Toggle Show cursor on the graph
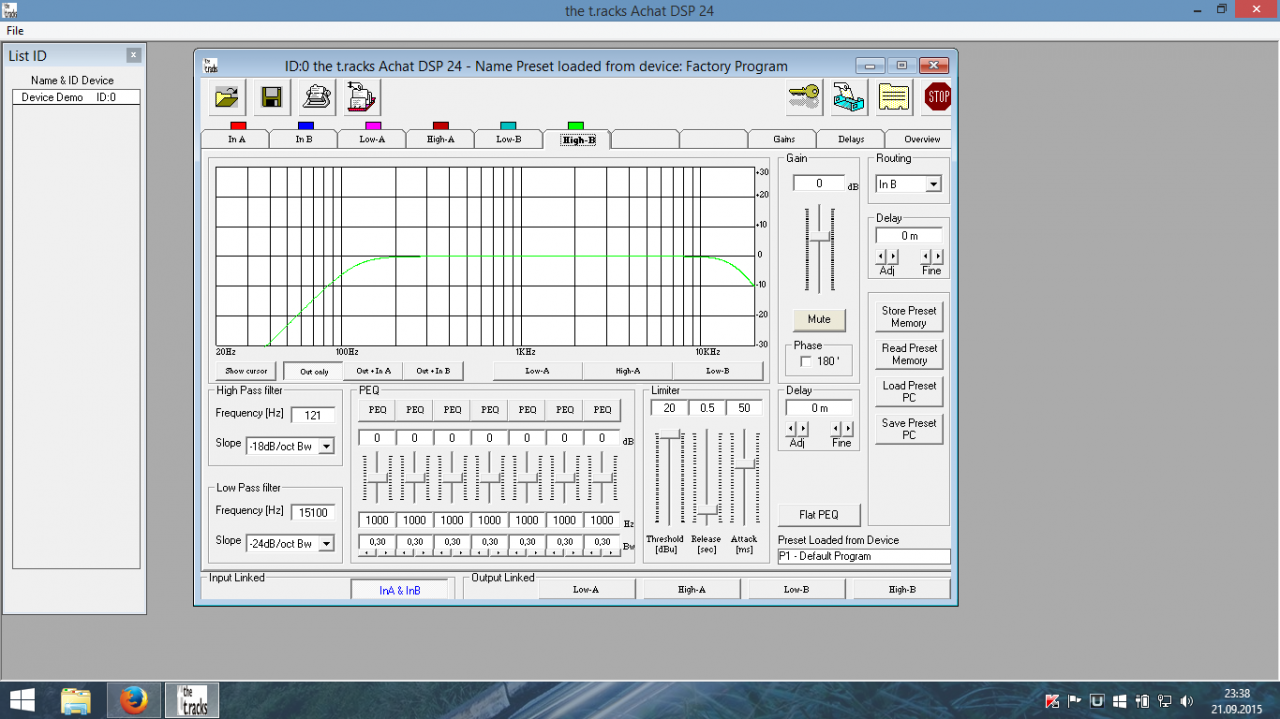 tap(246, 371)
